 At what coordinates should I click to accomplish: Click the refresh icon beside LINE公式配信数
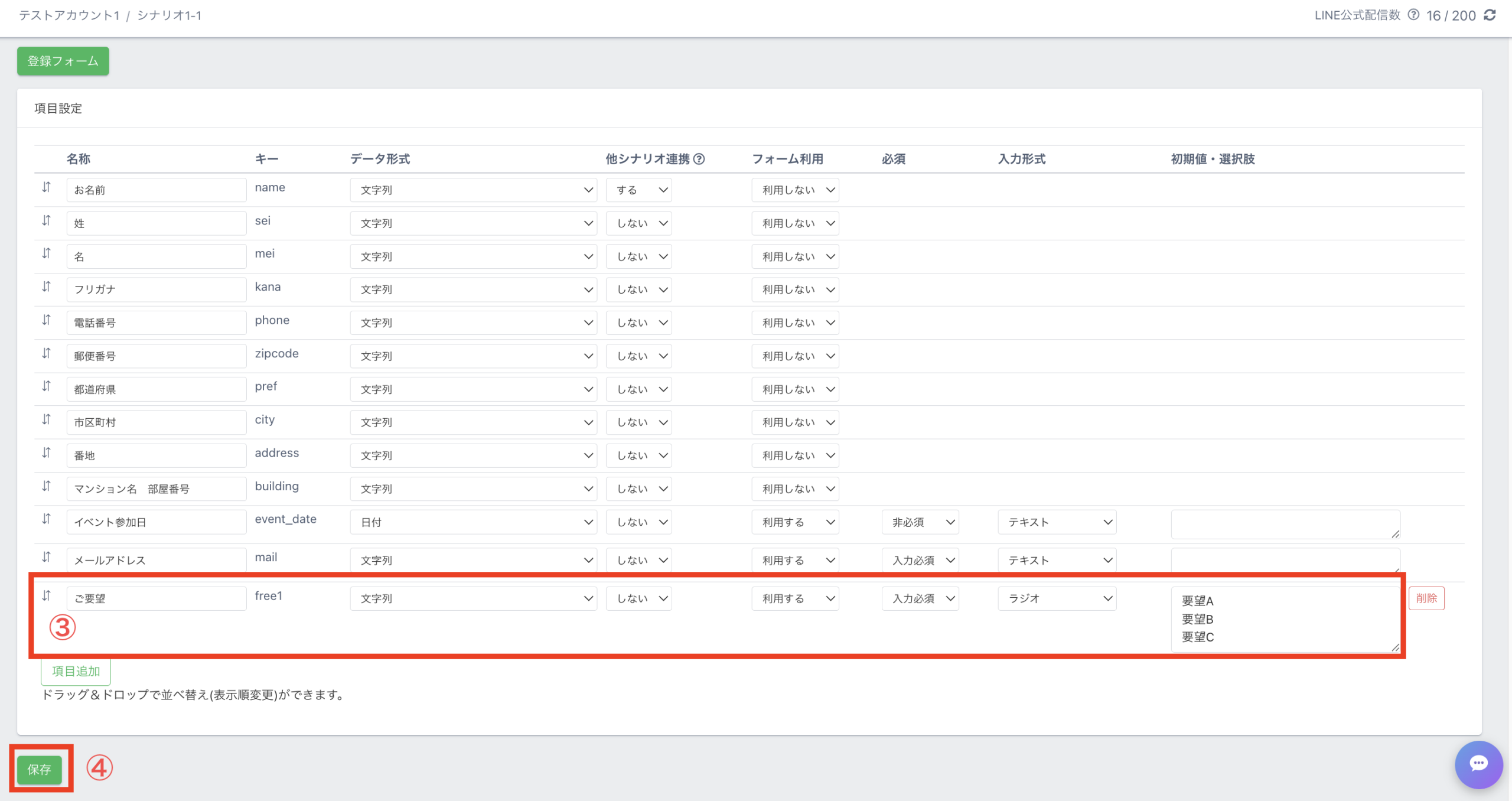pos(1490,15)
